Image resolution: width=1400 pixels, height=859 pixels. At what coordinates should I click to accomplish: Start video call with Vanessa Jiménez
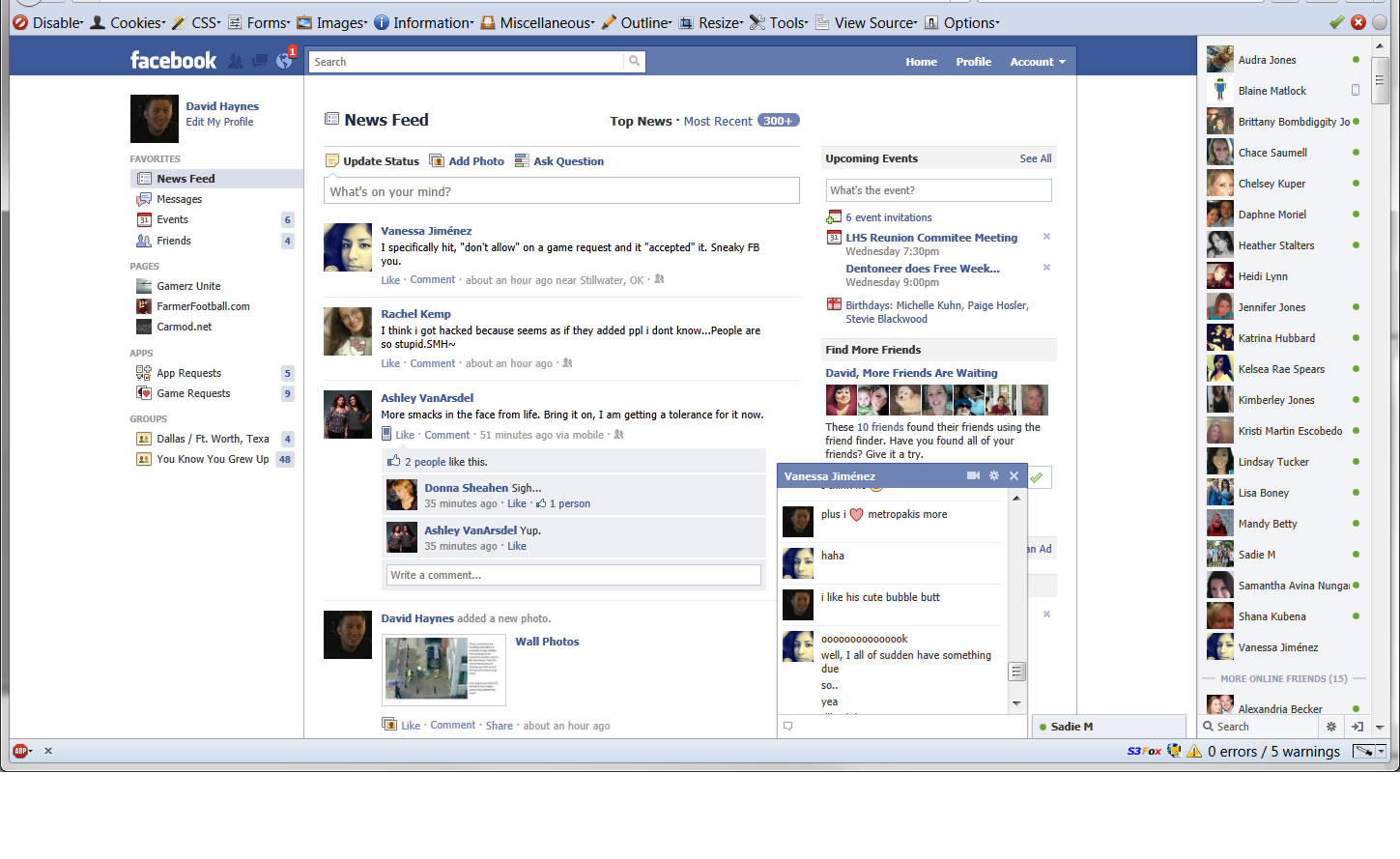tap(973, 475)
